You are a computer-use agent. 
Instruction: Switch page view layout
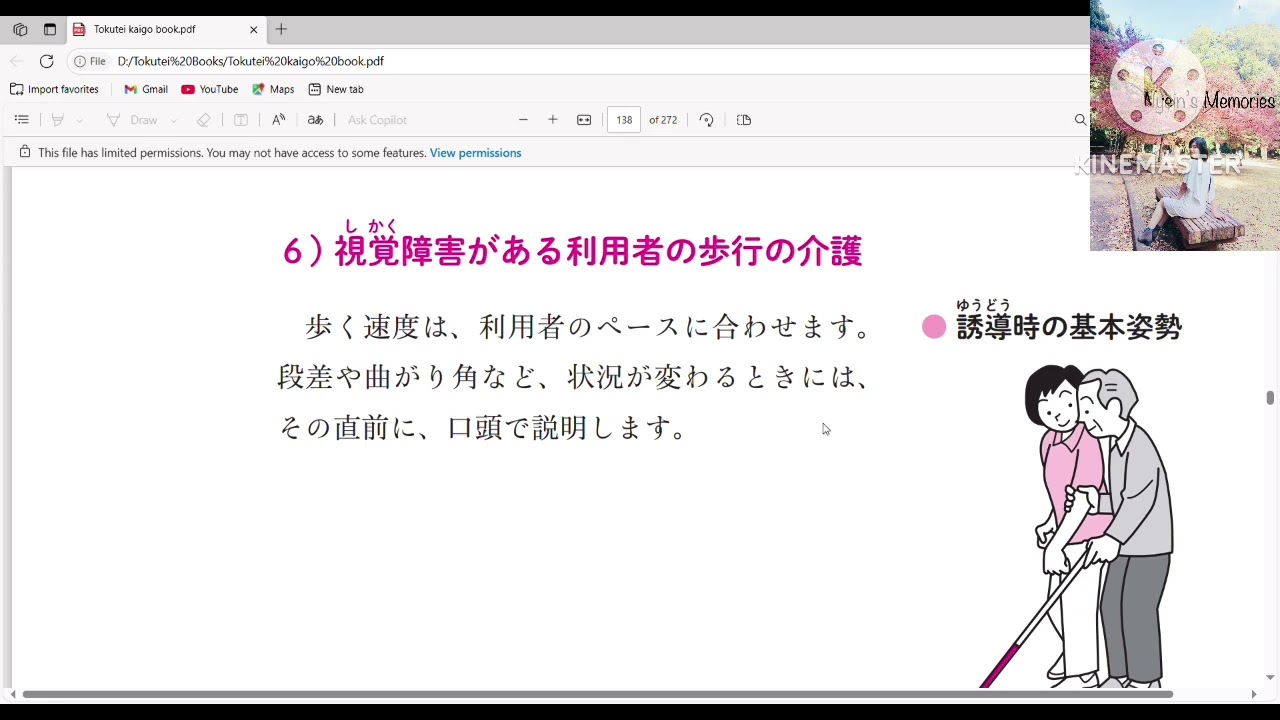(x=744, y=120)
